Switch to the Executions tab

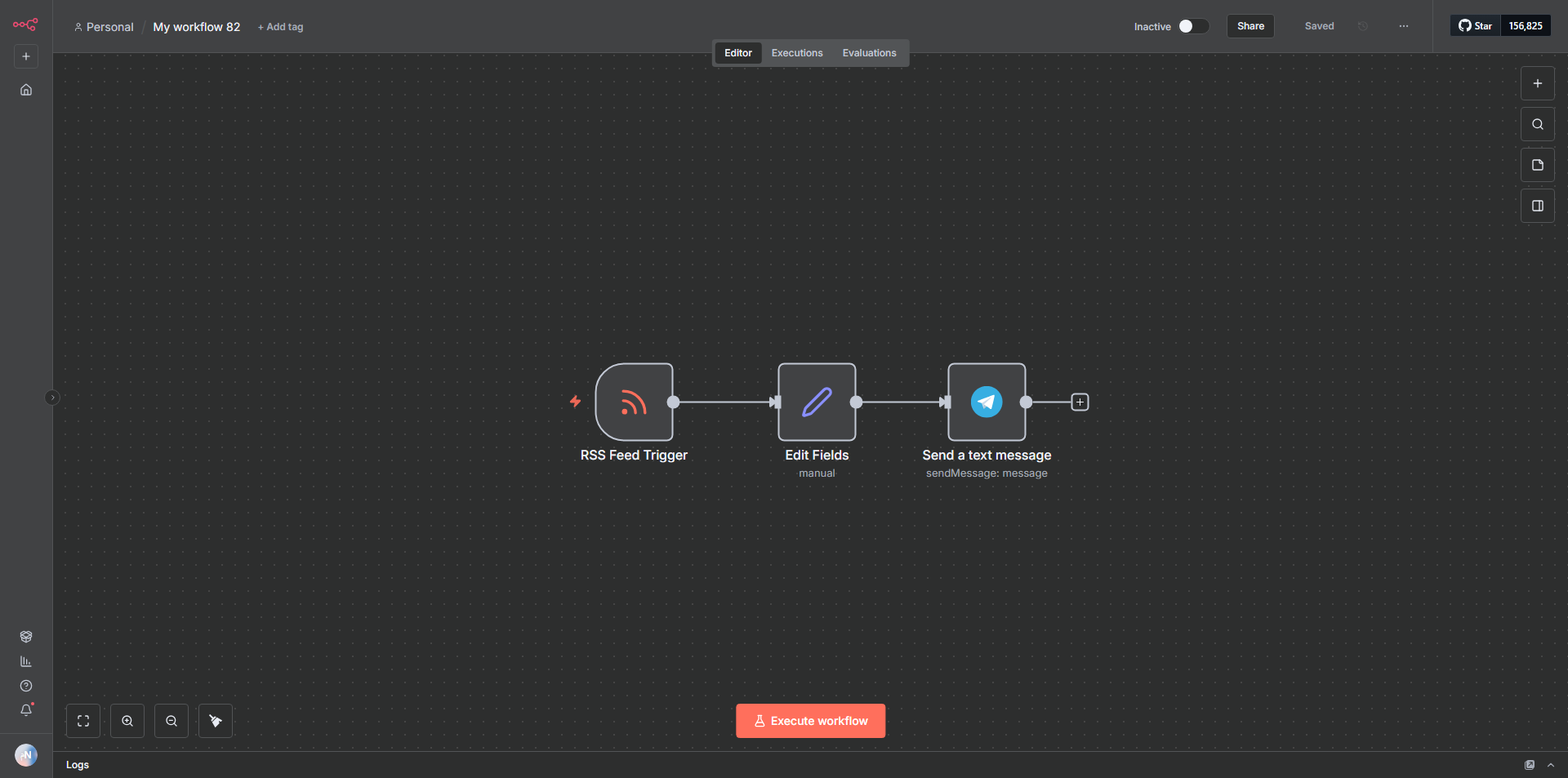tap(796, 53)
